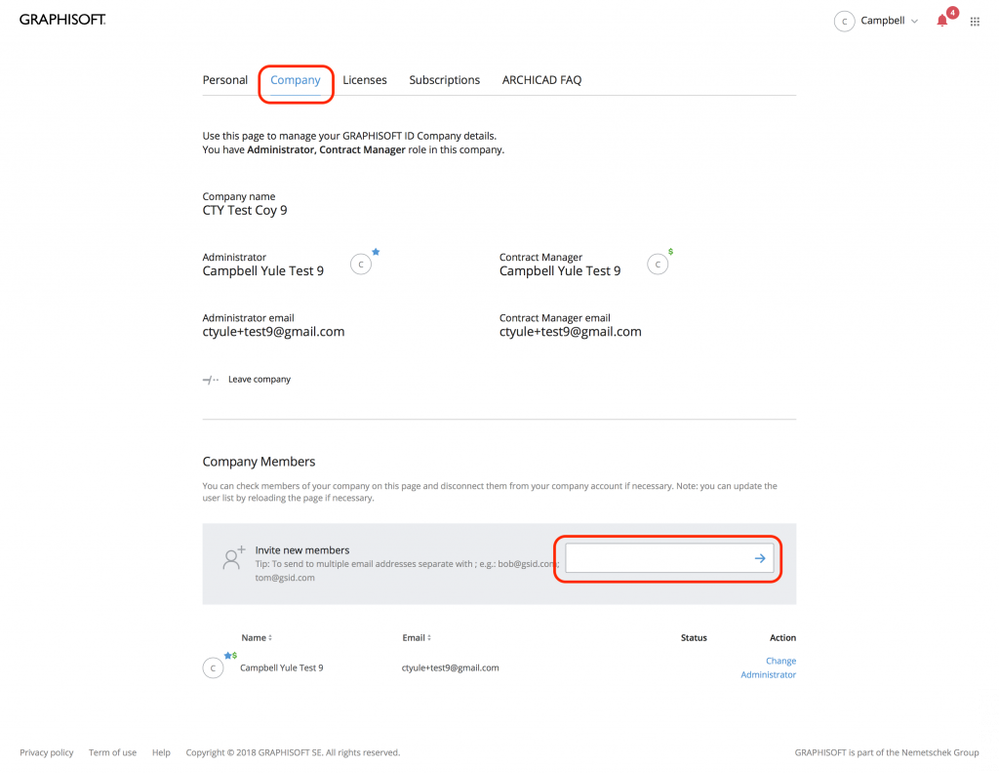This screenshot has width=999, height=773.
Task: Click Contract Manager email address text
Action: (570, 332)
